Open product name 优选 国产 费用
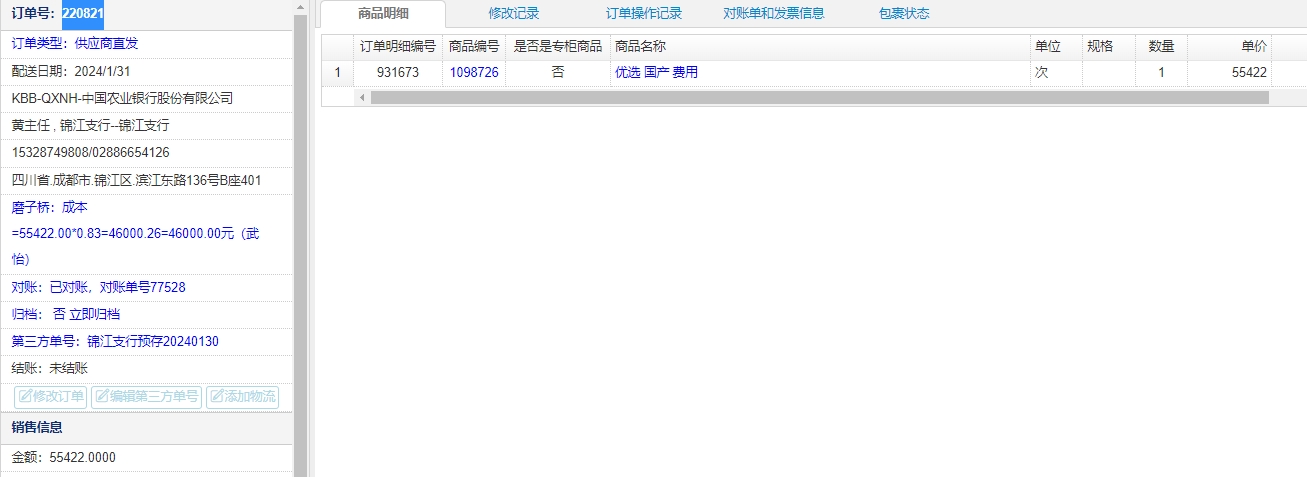 point(656,72)
